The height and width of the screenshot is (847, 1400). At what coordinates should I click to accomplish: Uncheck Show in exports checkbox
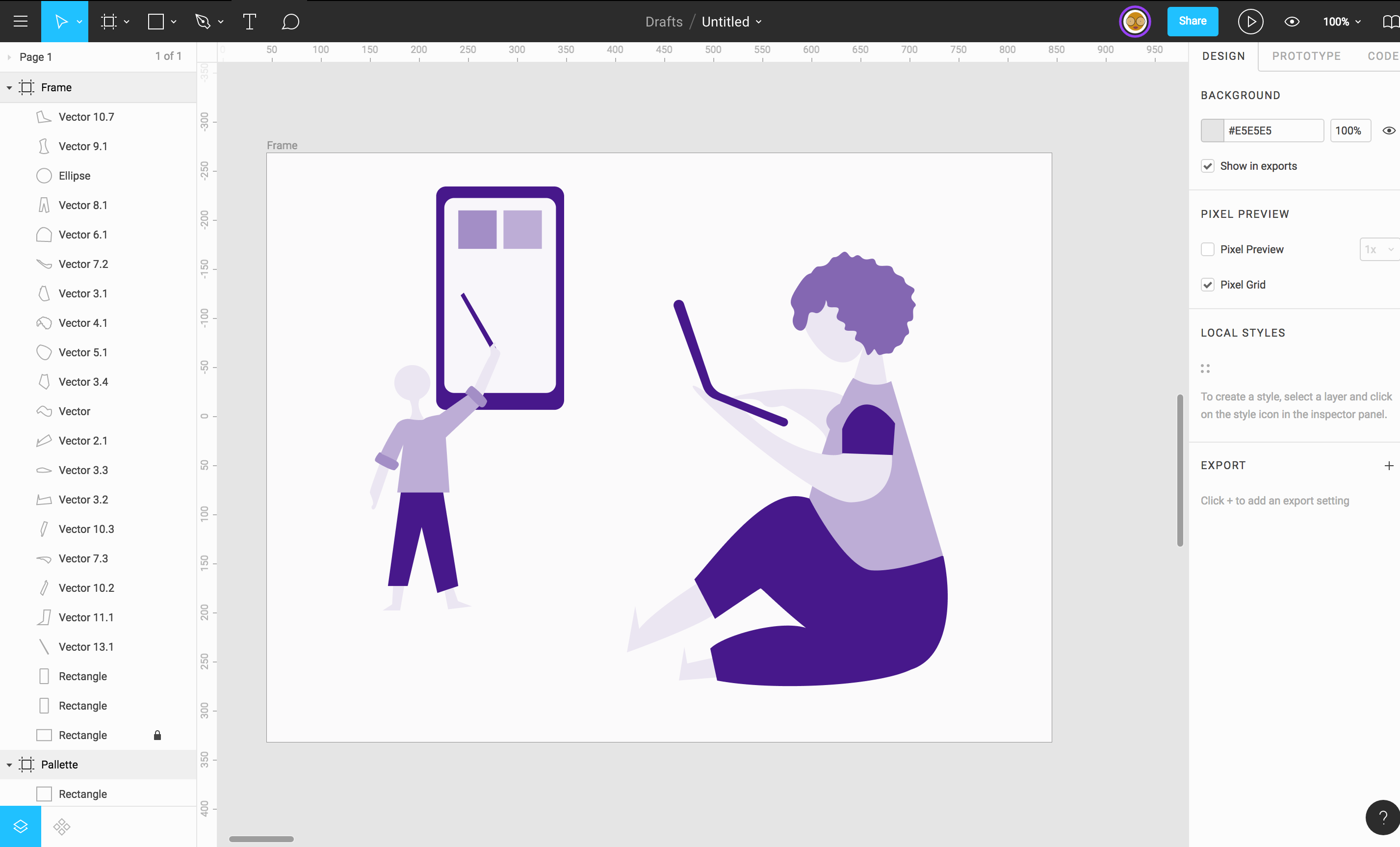pyautogui.click(x=1207, y=166)
